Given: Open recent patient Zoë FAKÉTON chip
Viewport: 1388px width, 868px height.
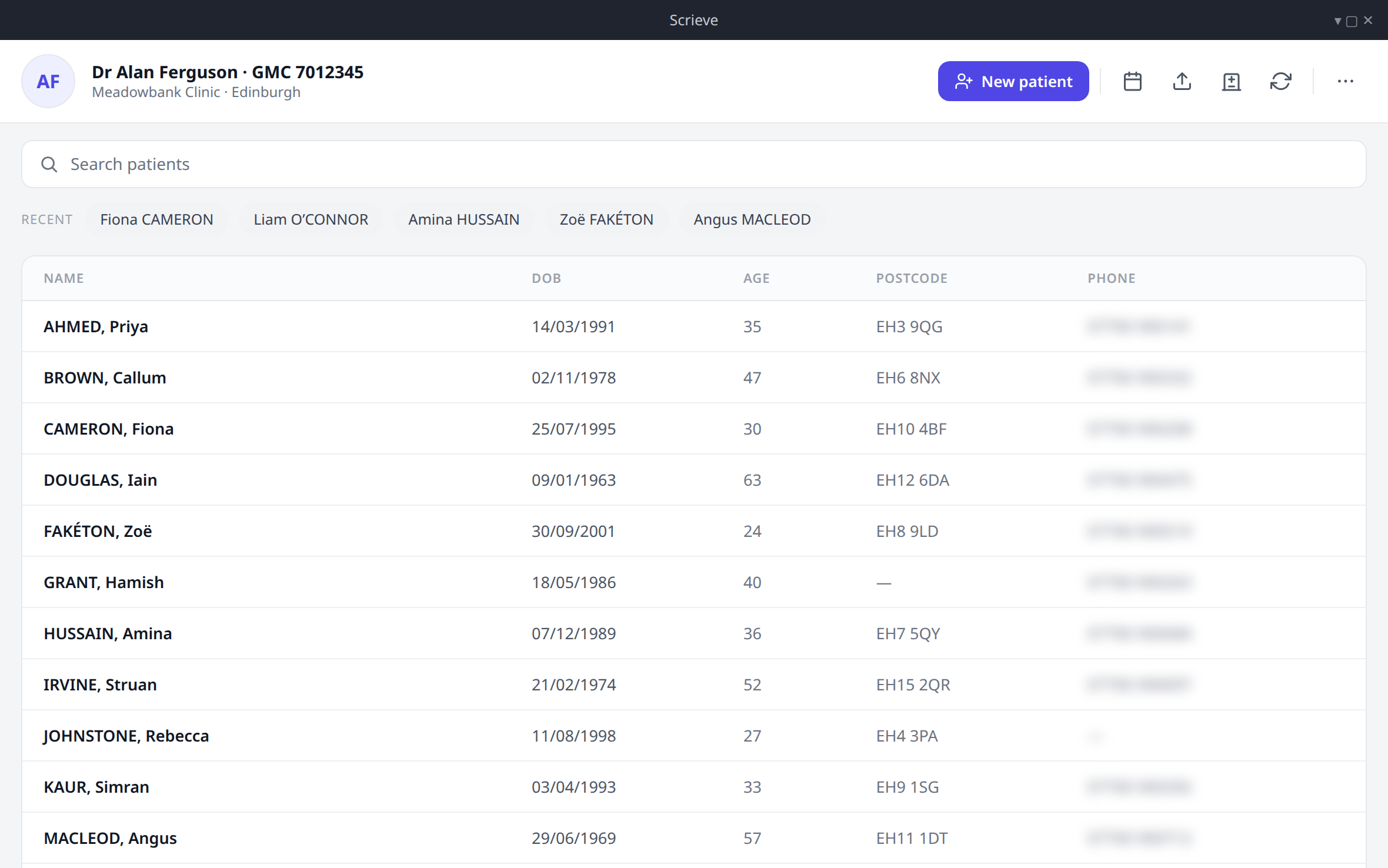Looking at the screenshot, I should click(x=606, y=219).
